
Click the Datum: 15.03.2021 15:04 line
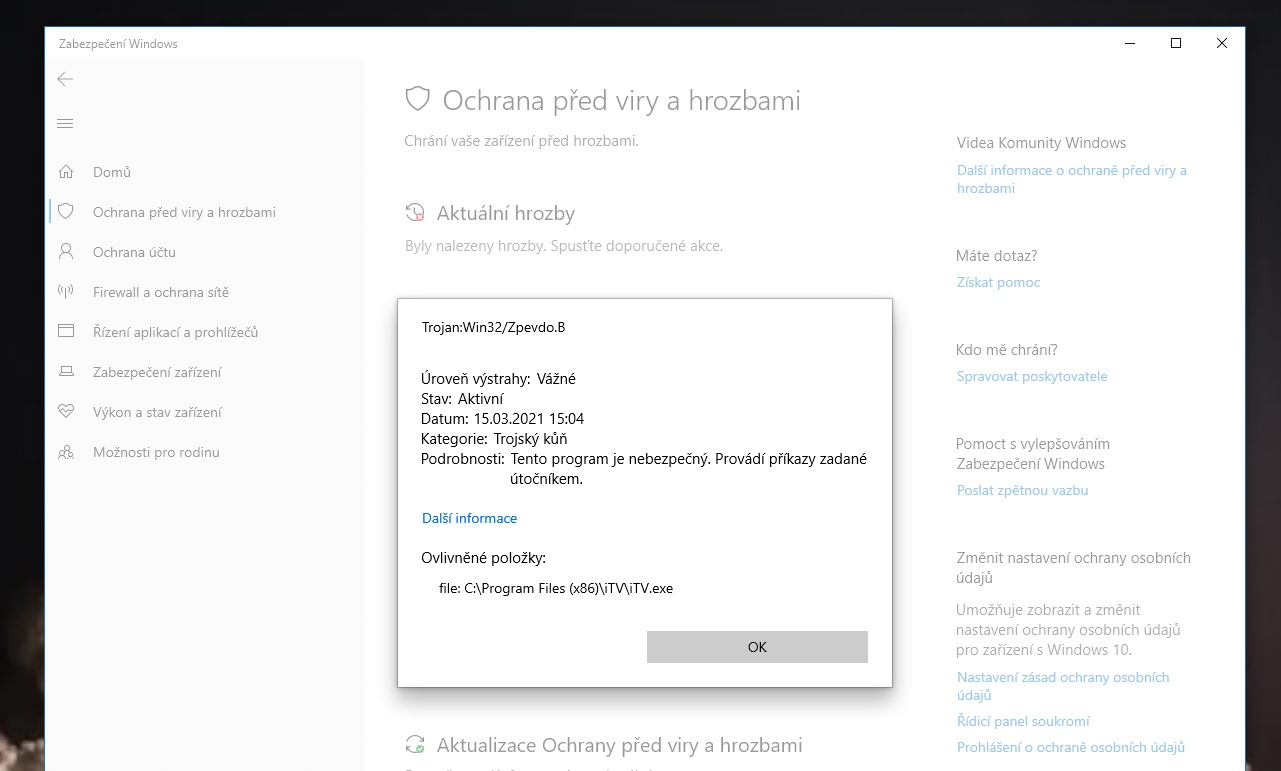point(503,419)
